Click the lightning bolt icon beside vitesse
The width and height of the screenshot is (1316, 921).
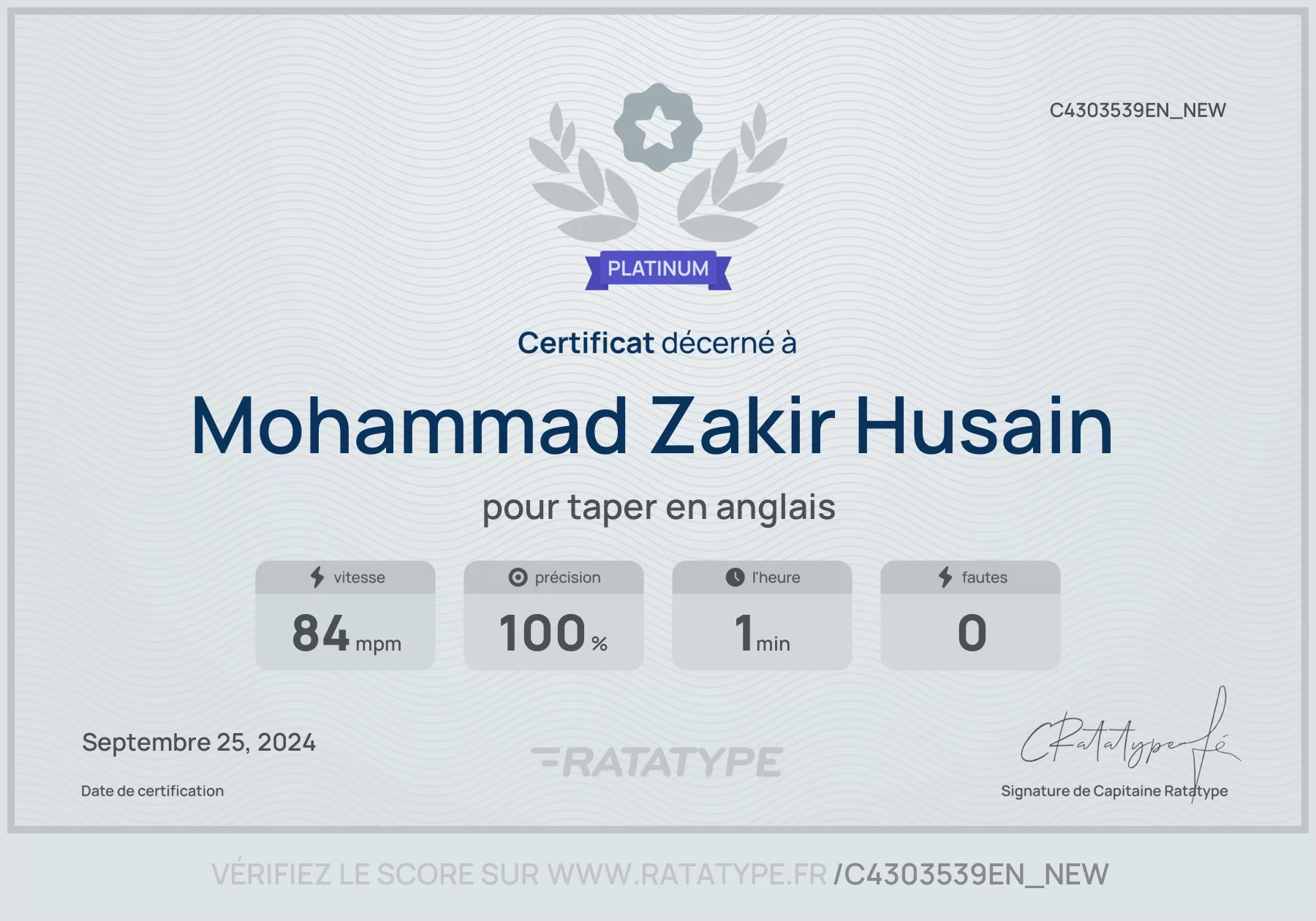317,577
